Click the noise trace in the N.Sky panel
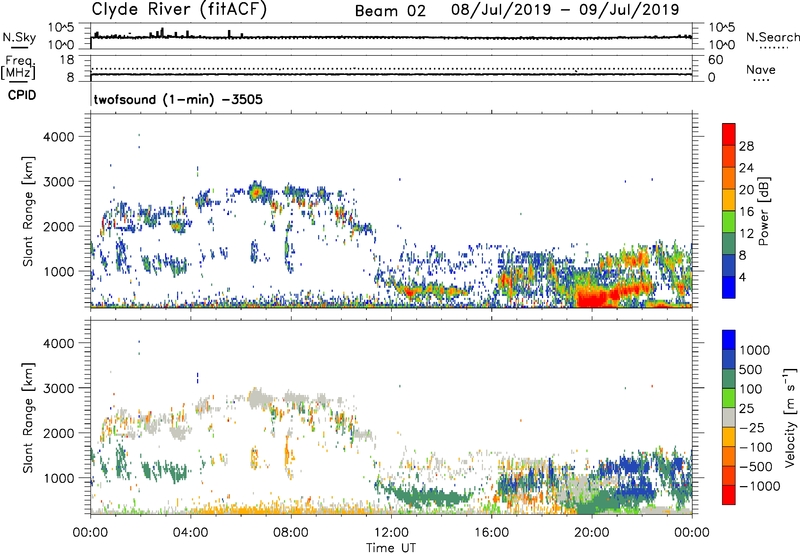800x554 pixels. 391,37
